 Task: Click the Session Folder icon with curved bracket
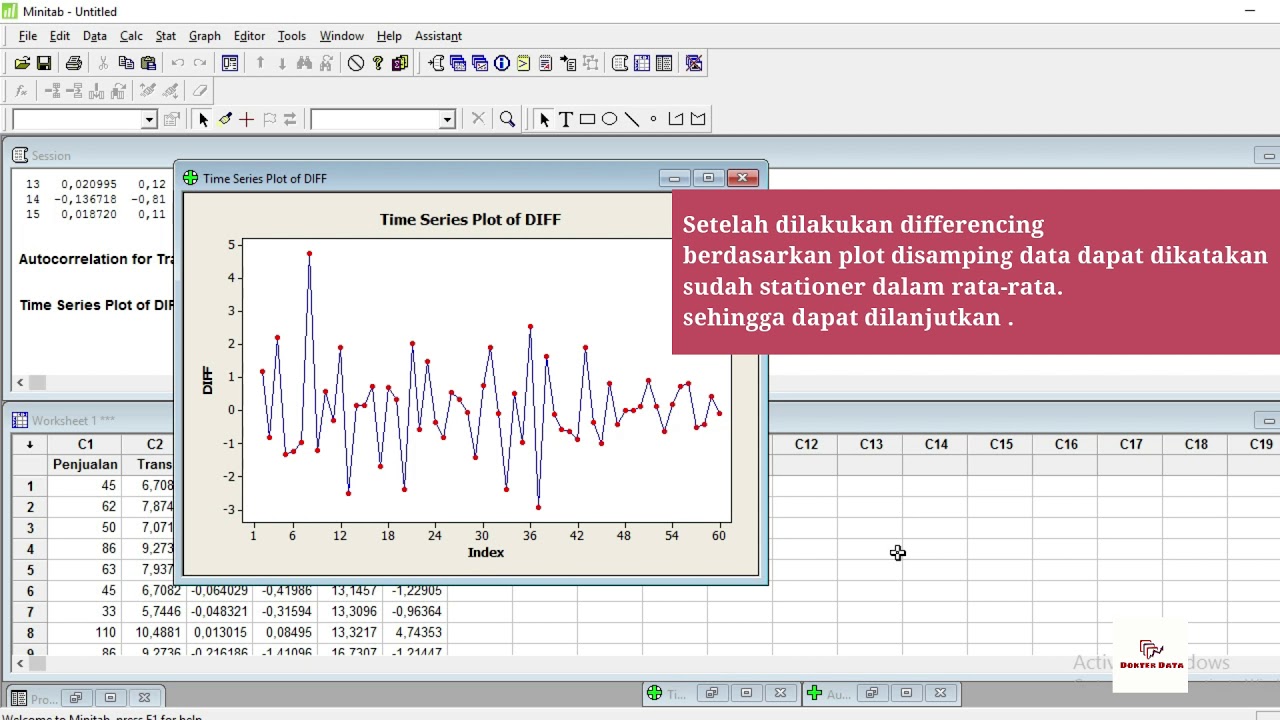pos(437,63)
